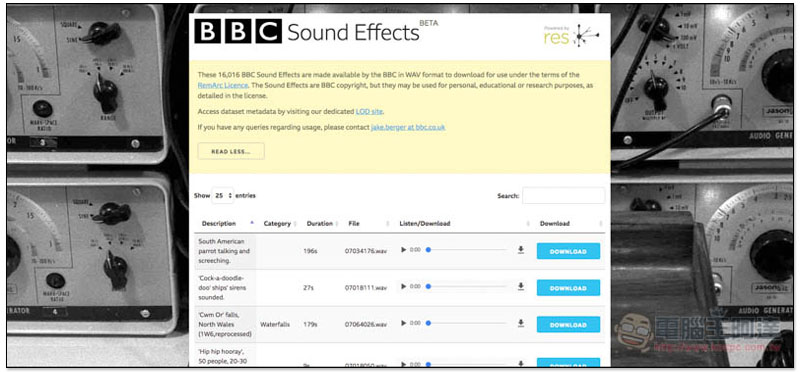Image resolution: width=800 pixels, height=372 pixels.
Task: Open the Show entries count dropdown
Action: (x=222, y=195)
